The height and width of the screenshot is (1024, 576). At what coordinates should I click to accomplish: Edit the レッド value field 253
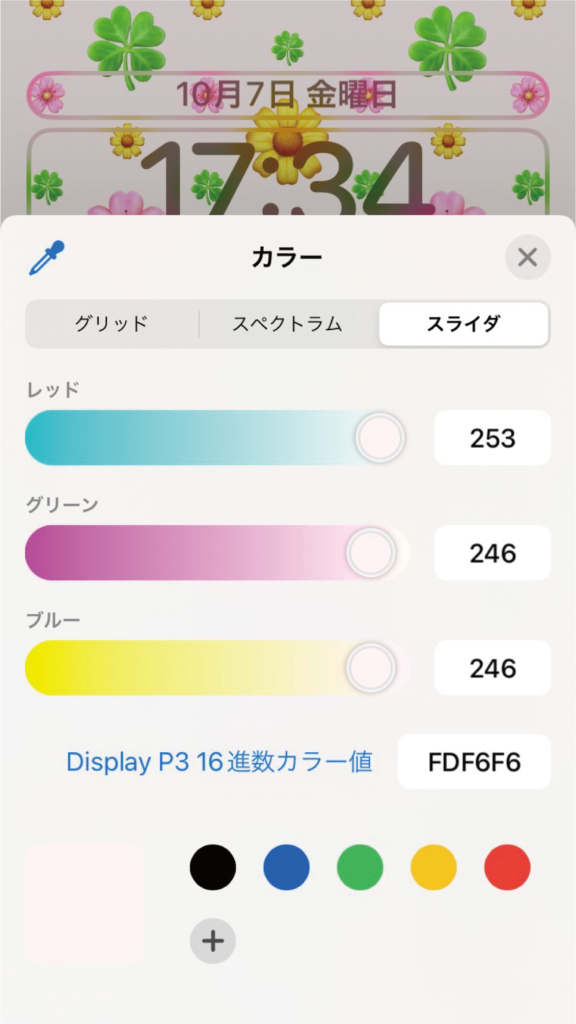point(493,438)
